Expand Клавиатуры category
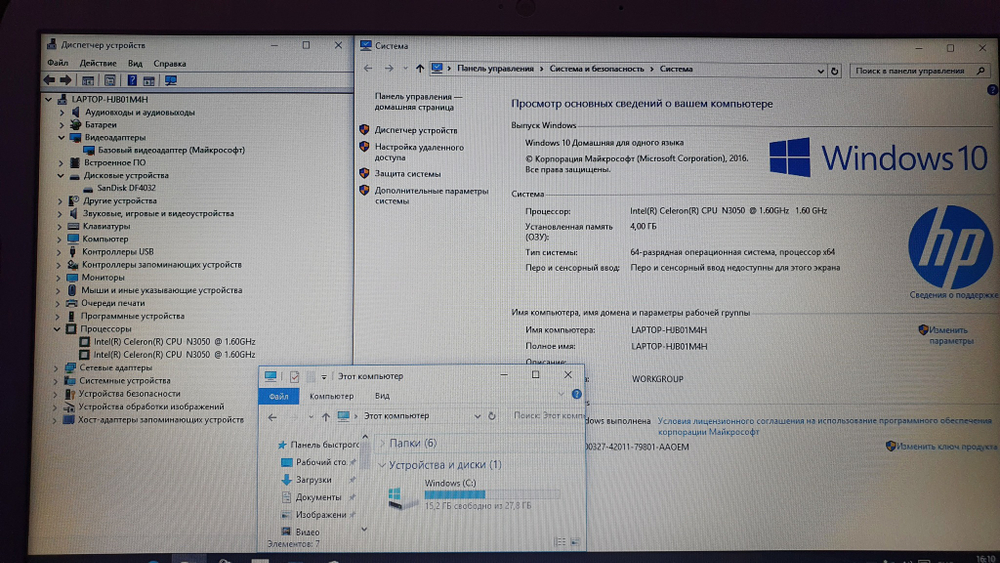Viewport: 1000px width, 563px height. [59, 226]
